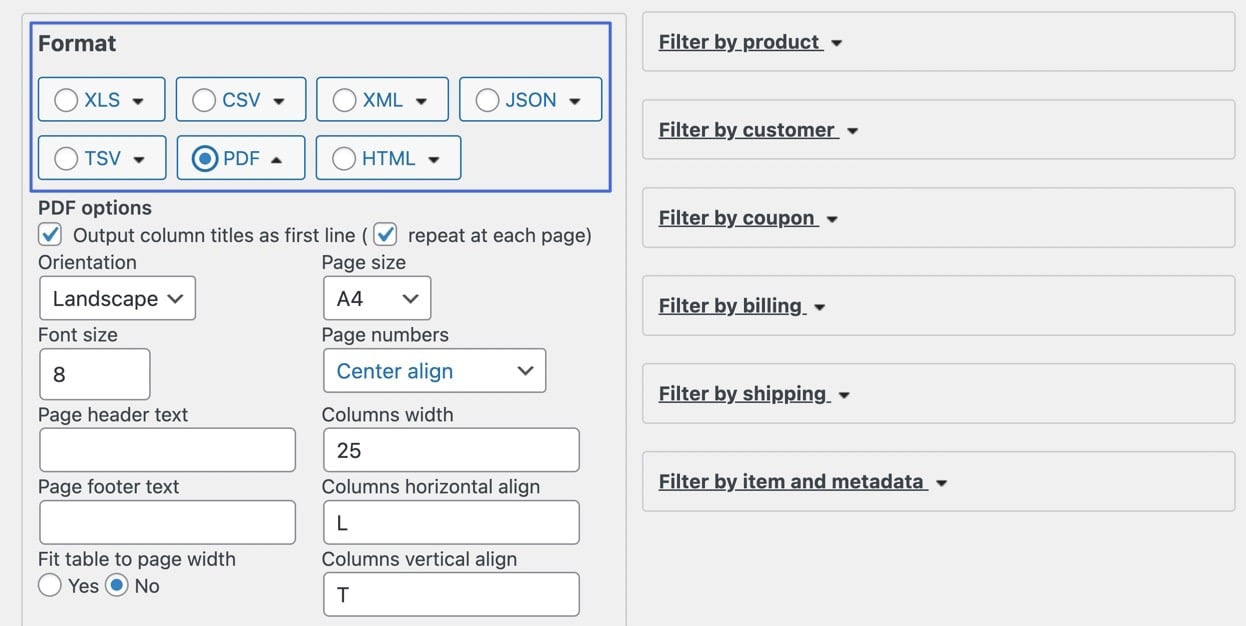Change the Page size from the A4 dropdown

tap(377, 298)
